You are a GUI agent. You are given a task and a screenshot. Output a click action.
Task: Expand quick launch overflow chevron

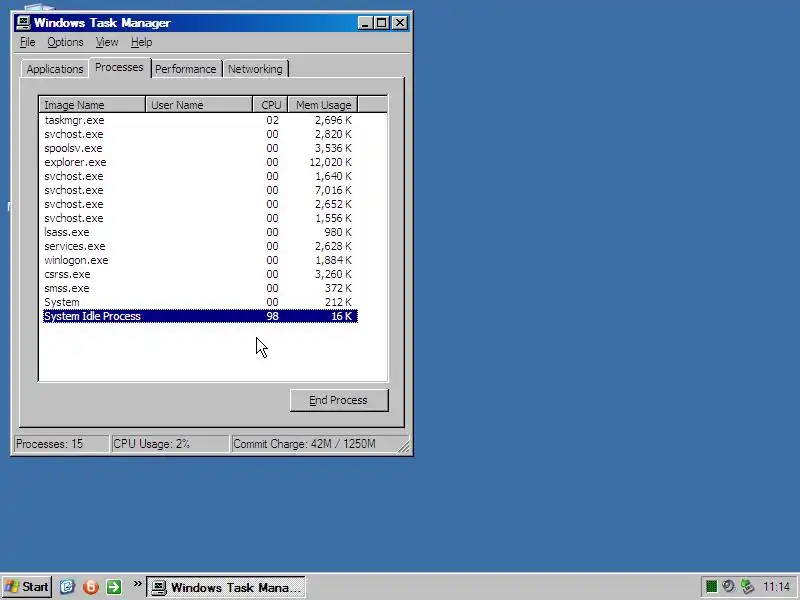137,584
